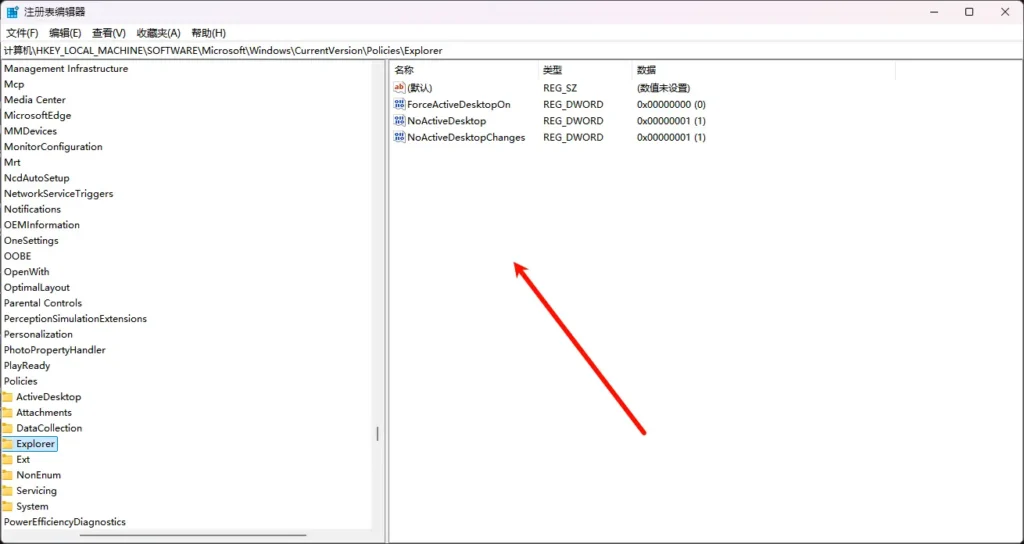1024x544 pixels.
Task: Select the PhotoPropertyHandler key
Action: click(x=54, y=351)
